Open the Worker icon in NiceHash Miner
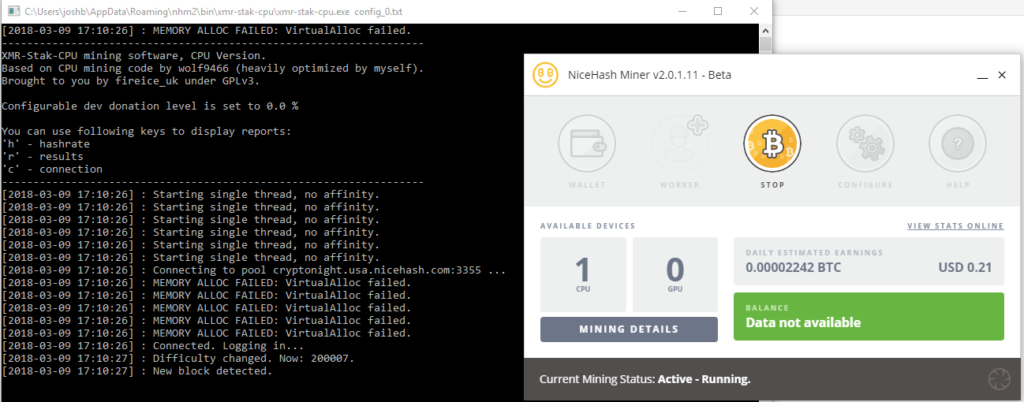 [x=679, y=144]
